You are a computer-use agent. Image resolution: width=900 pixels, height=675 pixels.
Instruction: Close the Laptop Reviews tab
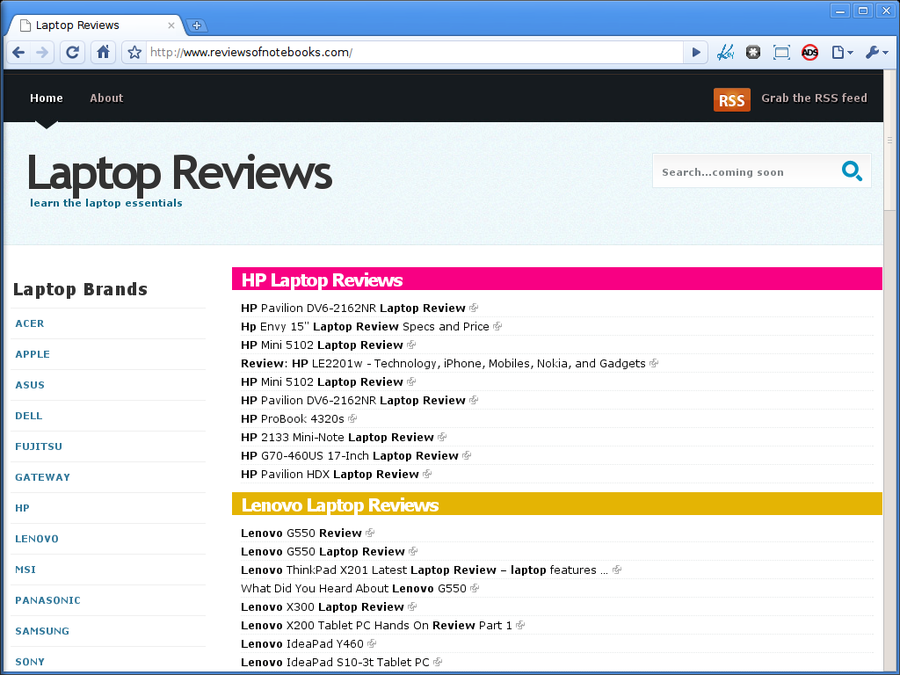(171, 25)
